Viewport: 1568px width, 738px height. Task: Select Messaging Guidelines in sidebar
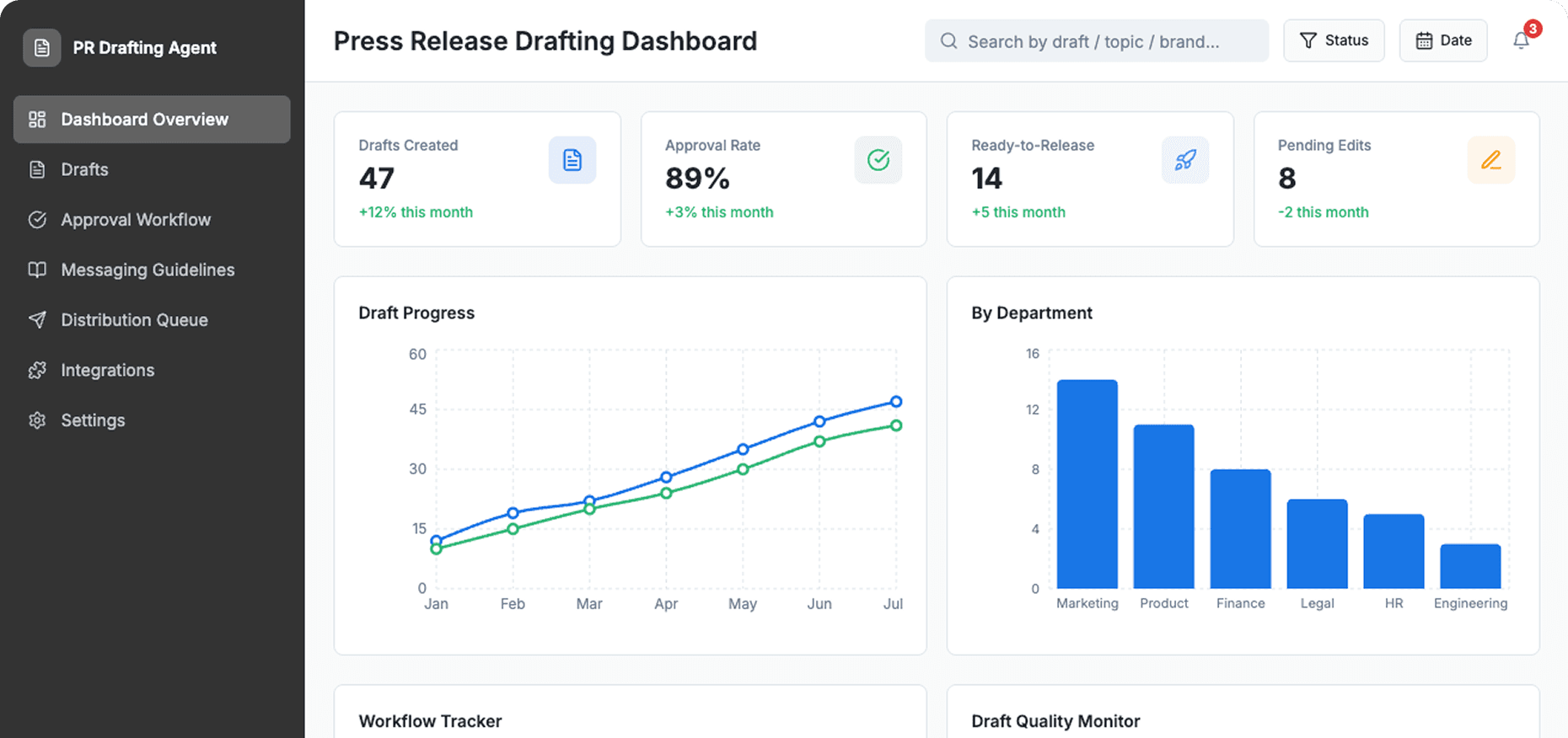pyautogui.click(x=152, y=270)
